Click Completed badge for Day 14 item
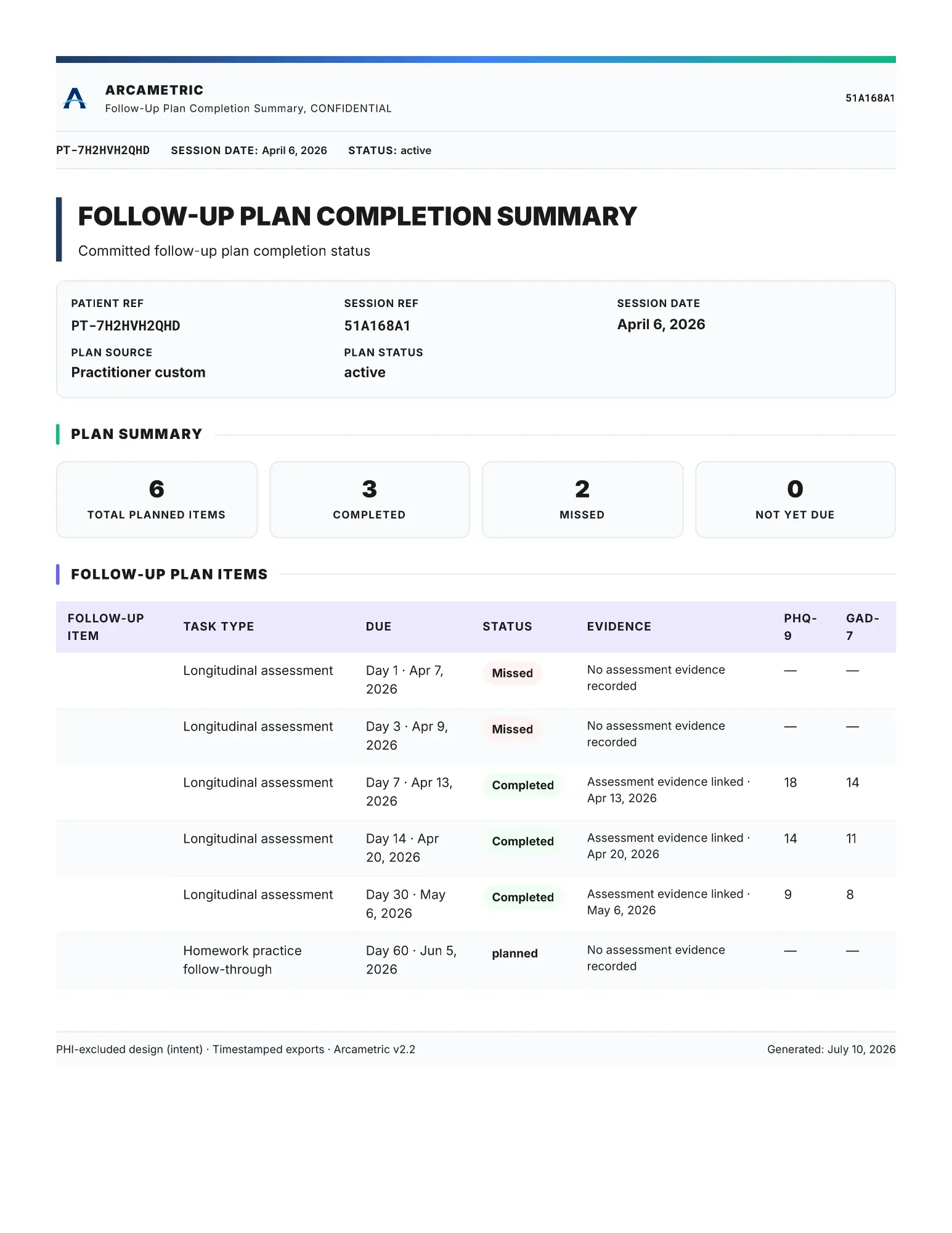Image resolution: width=952 pixels, height=1233 pixels. (x=523, y=842)
